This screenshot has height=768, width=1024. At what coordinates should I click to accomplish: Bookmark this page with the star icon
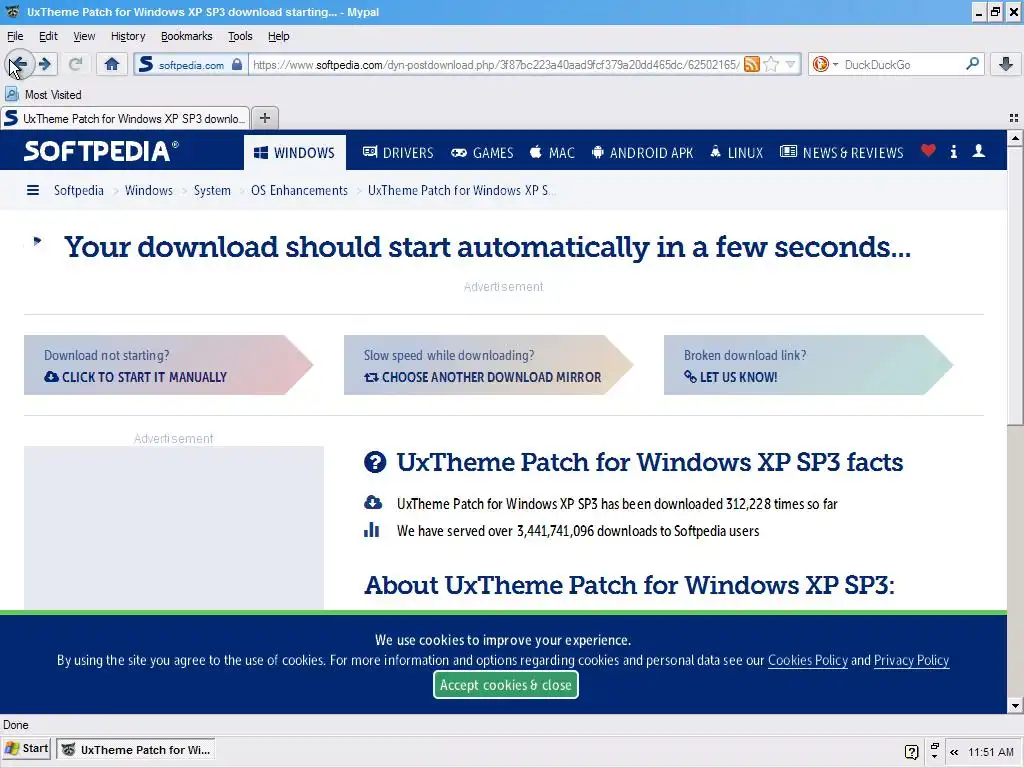pyautogui.click(x=771, y=64)
